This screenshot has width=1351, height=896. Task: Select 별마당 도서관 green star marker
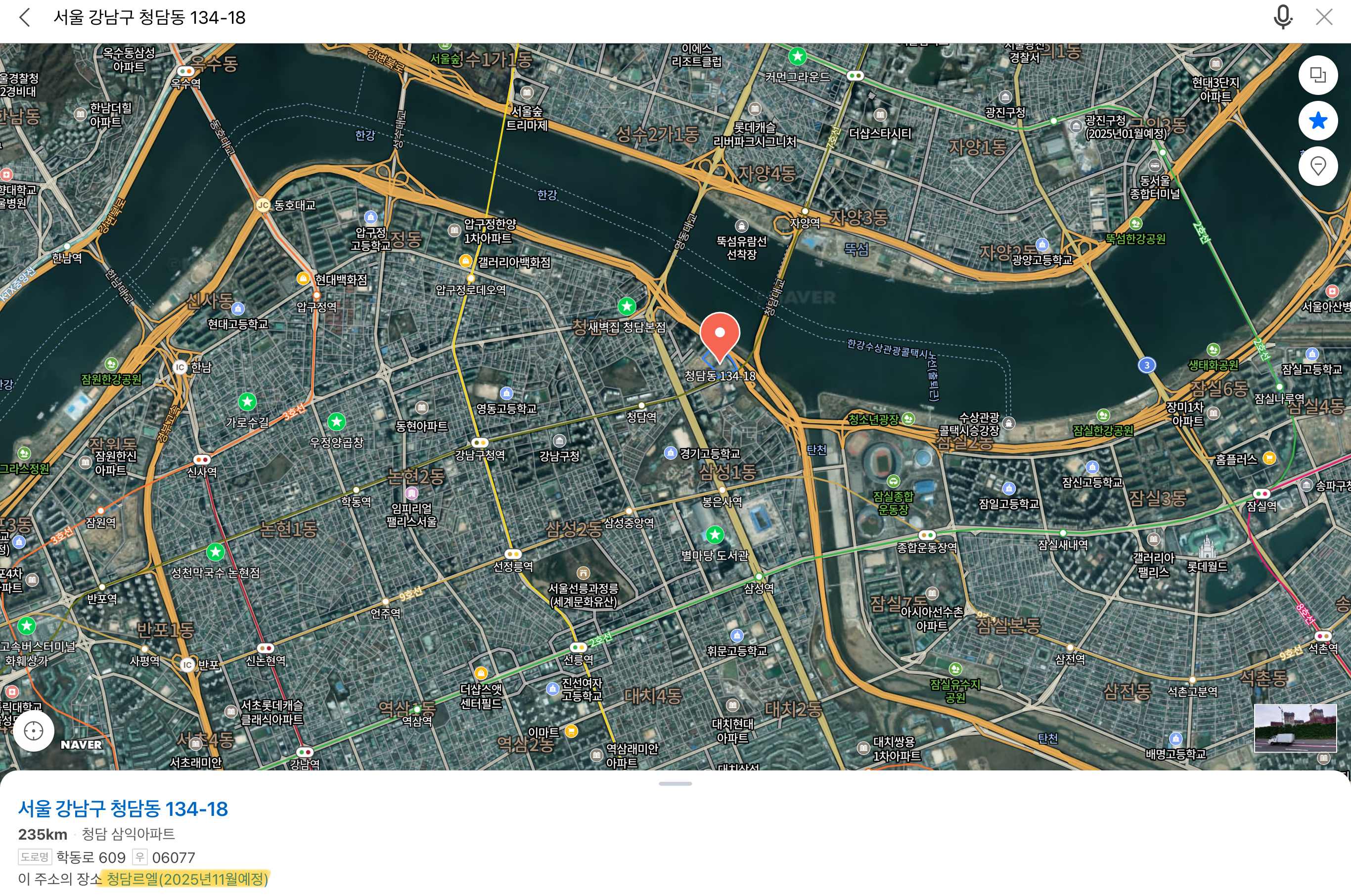click(715, 535)
